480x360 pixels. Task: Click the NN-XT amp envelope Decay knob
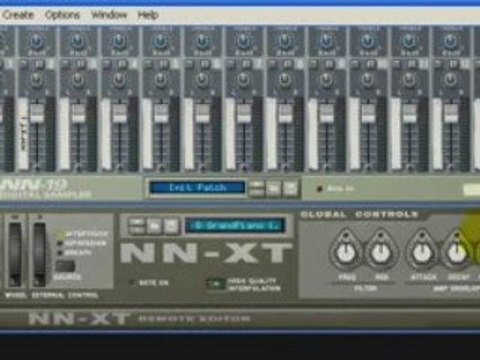457,253
